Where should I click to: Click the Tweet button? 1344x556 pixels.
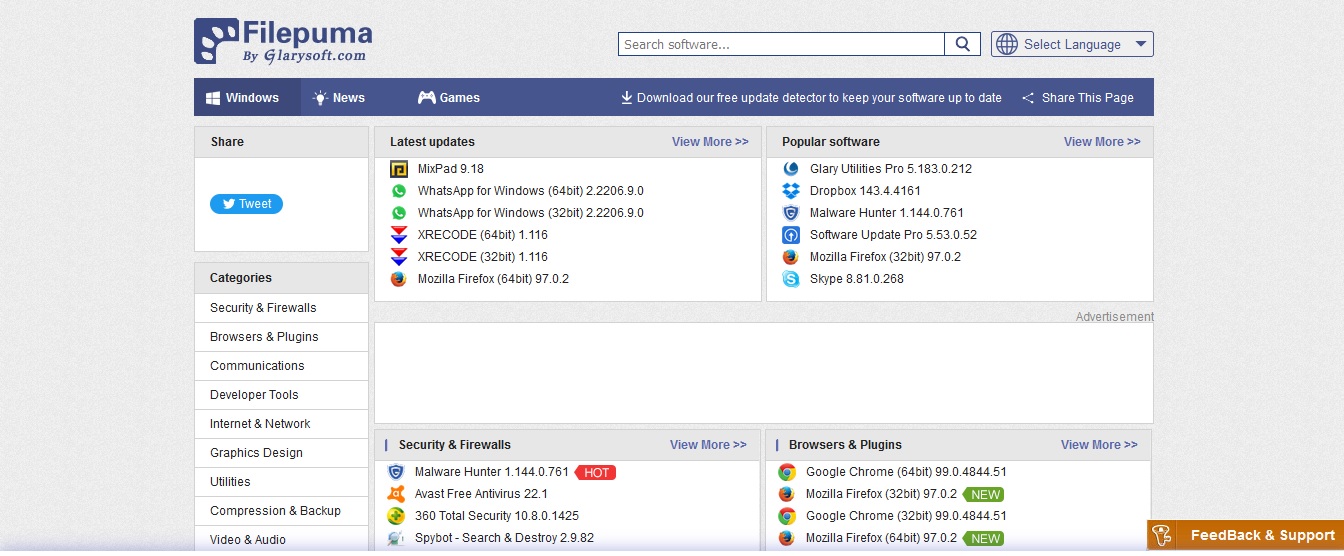pos(246,204)
